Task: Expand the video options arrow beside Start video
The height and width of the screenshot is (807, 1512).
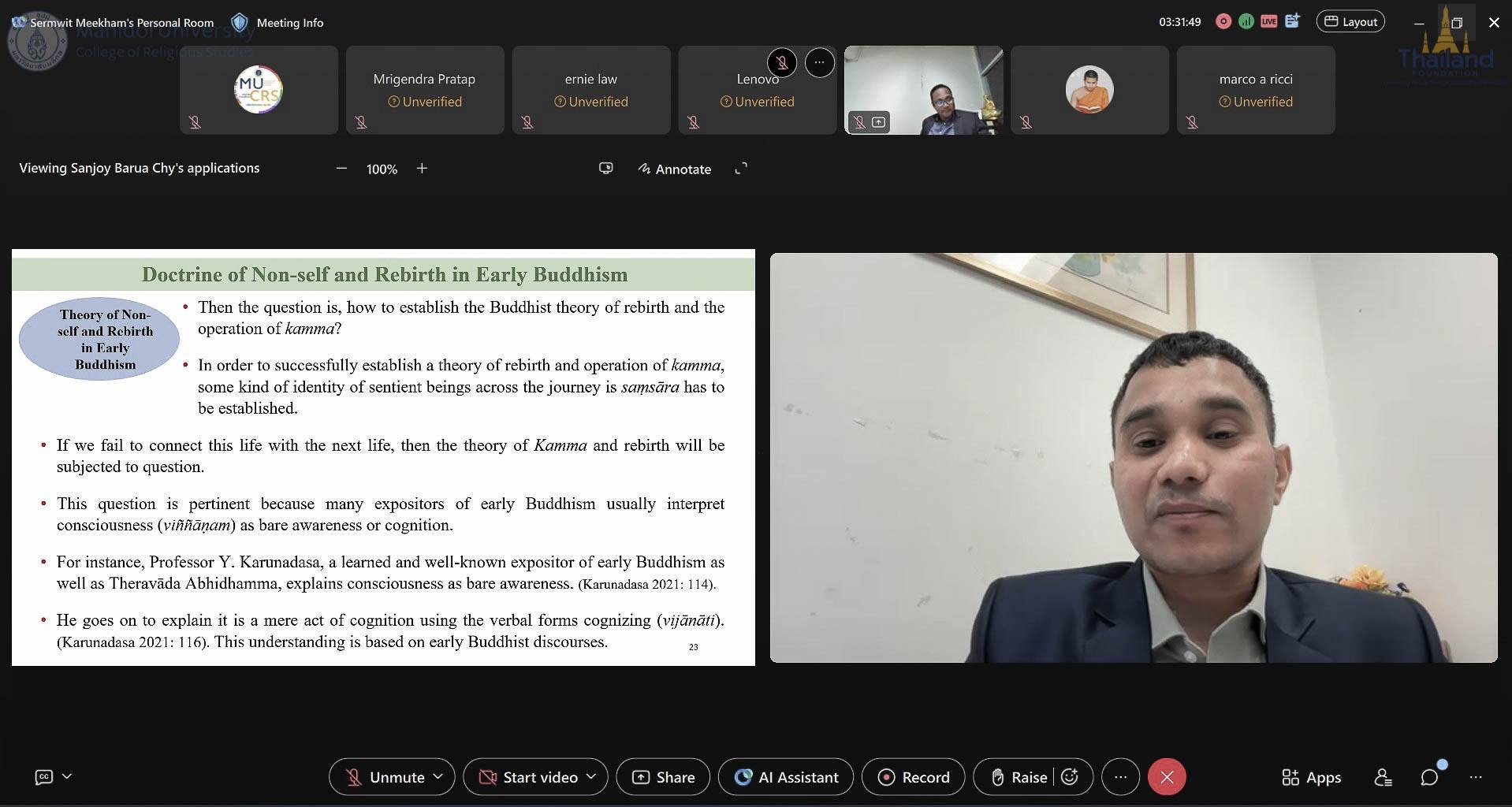Action: [x=591, y=777]
